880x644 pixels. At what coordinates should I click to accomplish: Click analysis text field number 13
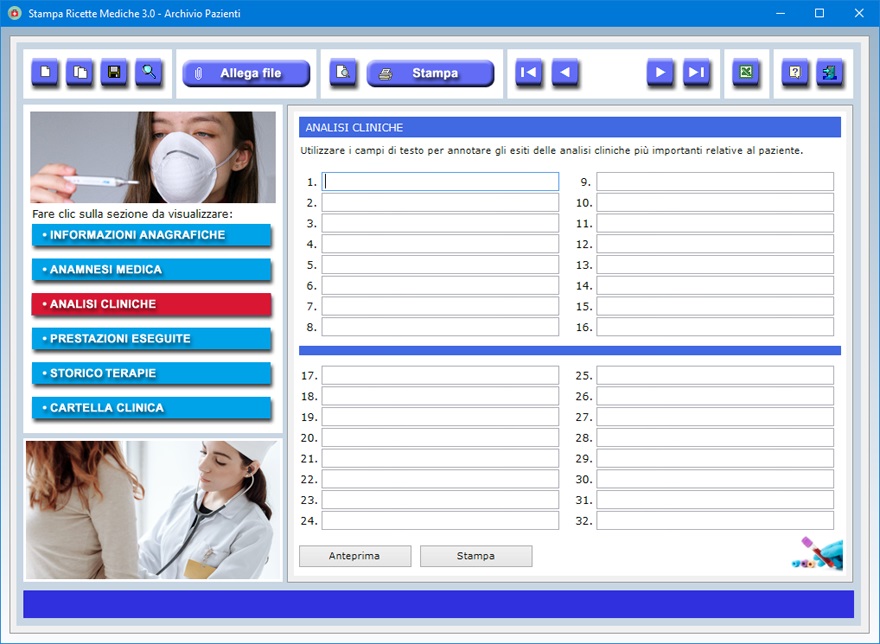(x=715, y=265)
